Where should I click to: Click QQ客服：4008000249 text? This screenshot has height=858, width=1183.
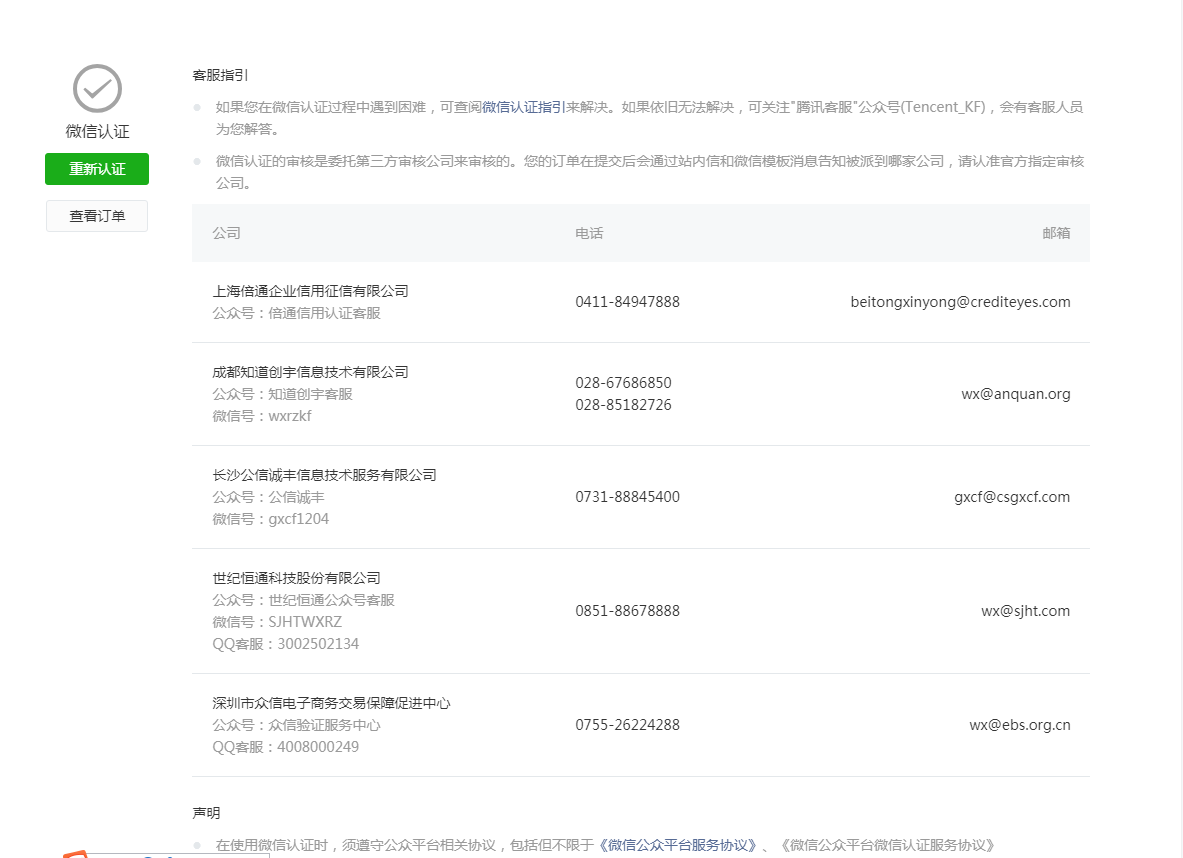pyautogui.click(x=286, y=747)
